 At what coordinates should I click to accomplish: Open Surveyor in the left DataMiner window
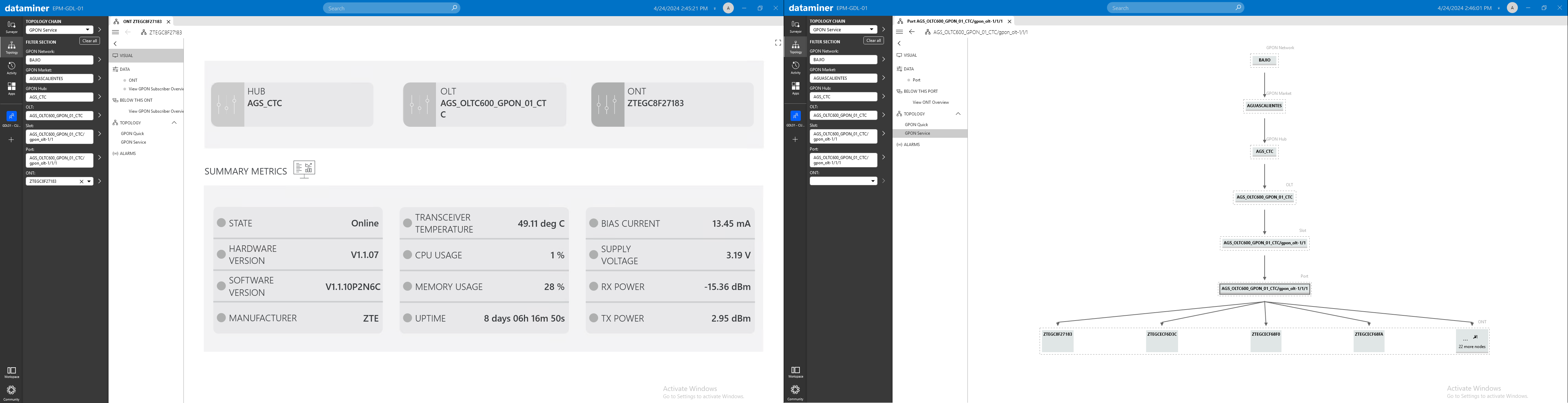point(12,27)
